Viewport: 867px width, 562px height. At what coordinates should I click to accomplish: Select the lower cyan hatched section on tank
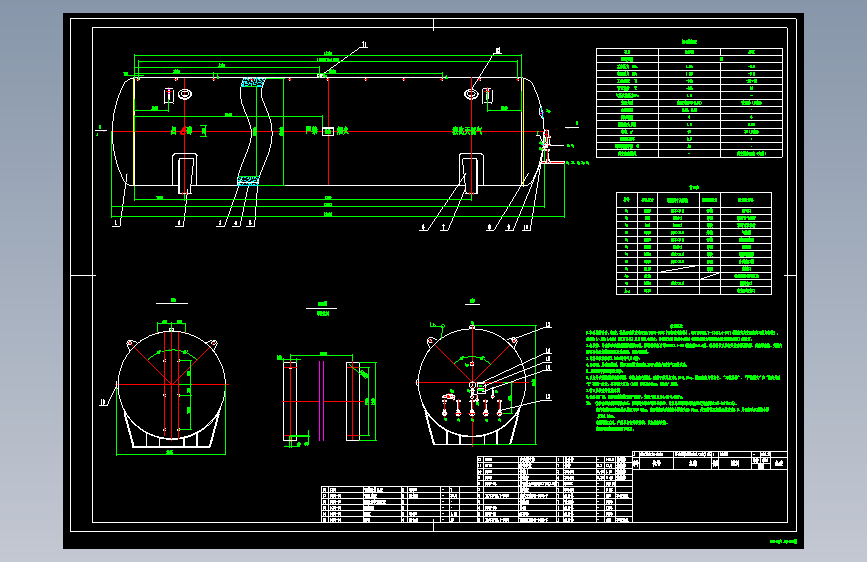tap(248, 180)
